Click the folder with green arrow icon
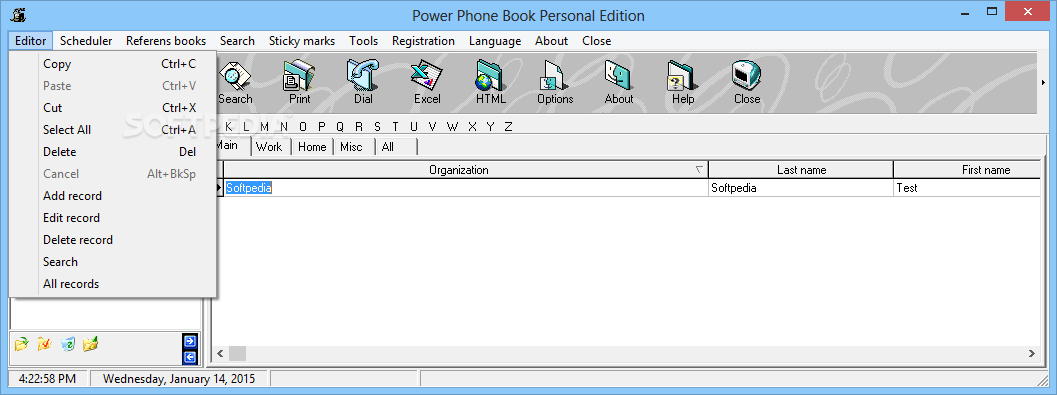Screen dimensions: 1057x395 (x=22, y=344)
